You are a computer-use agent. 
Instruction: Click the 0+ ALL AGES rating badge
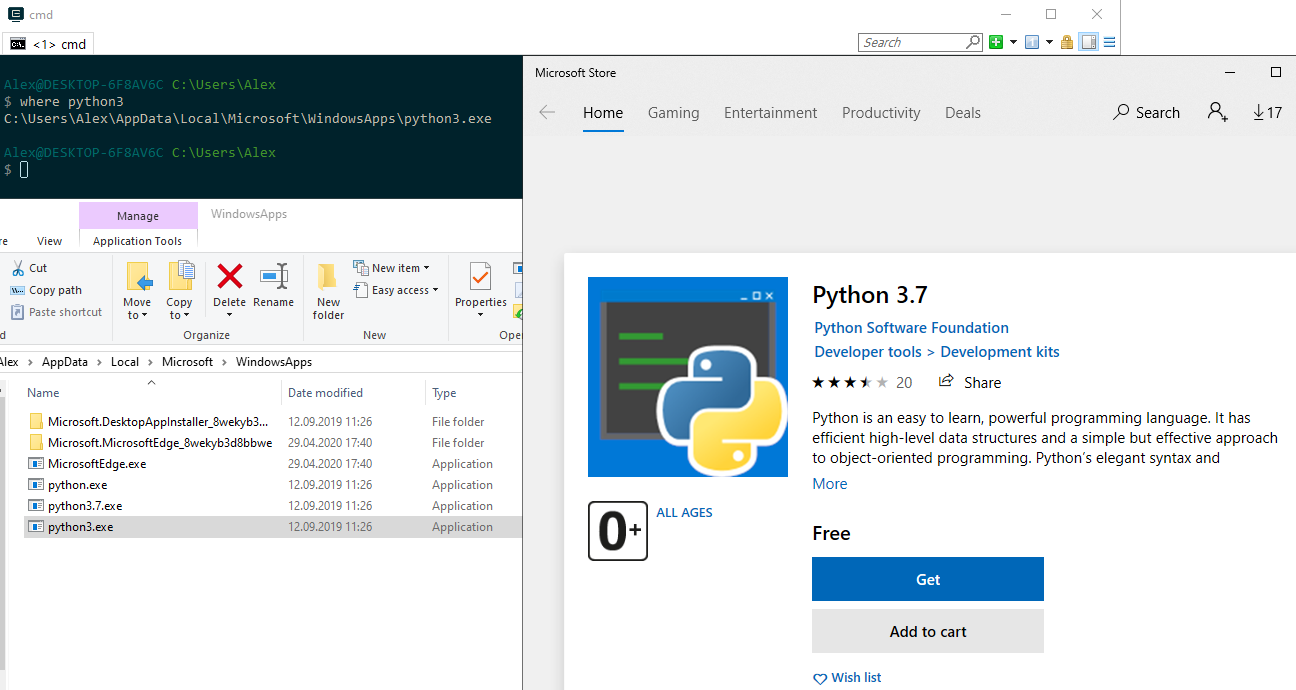tap(618, 531)
